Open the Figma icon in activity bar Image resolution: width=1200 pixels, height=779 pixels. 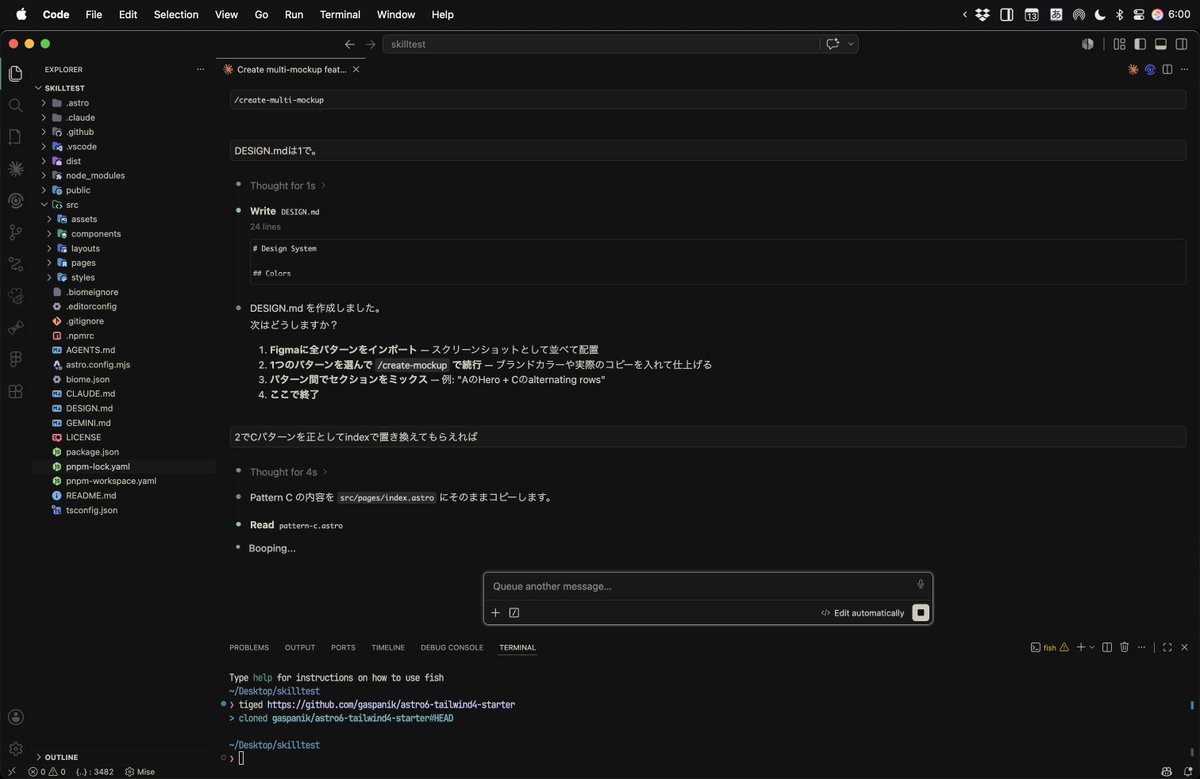pos(15,359)
